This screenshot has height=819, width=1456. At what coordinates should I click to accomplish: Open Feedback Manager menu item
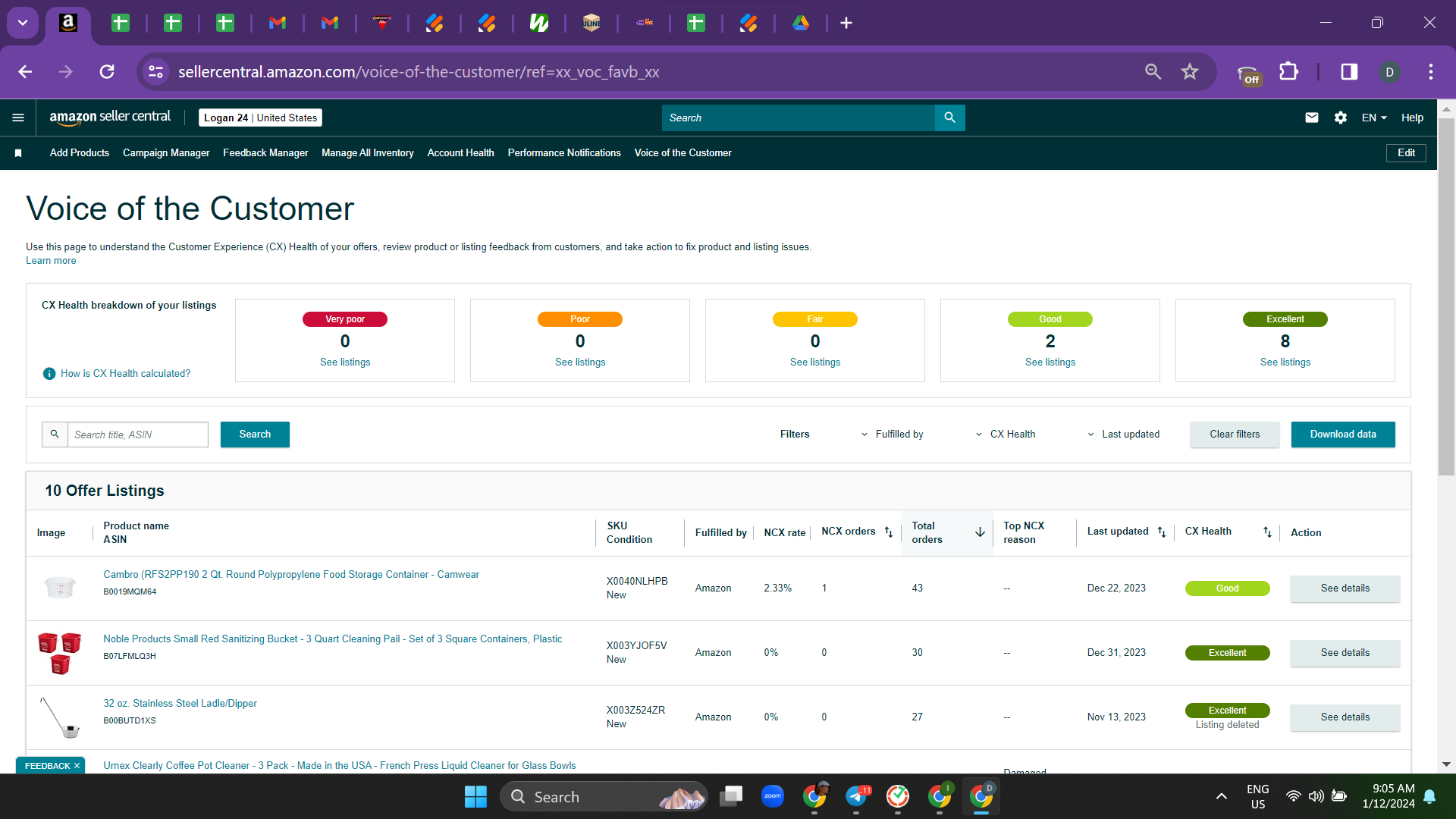pyautogui.click(x=265, y=153)
